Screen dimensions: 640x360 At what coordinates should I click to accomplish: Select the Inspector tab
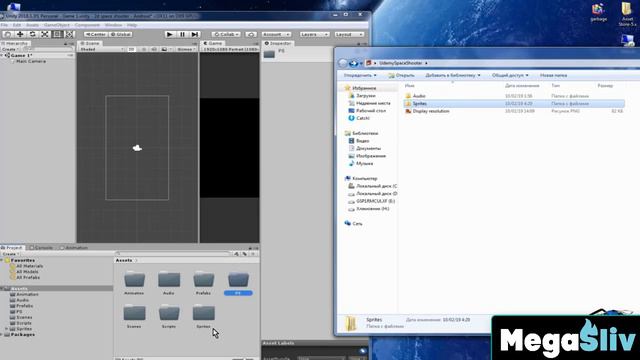(x=278, y=43)
